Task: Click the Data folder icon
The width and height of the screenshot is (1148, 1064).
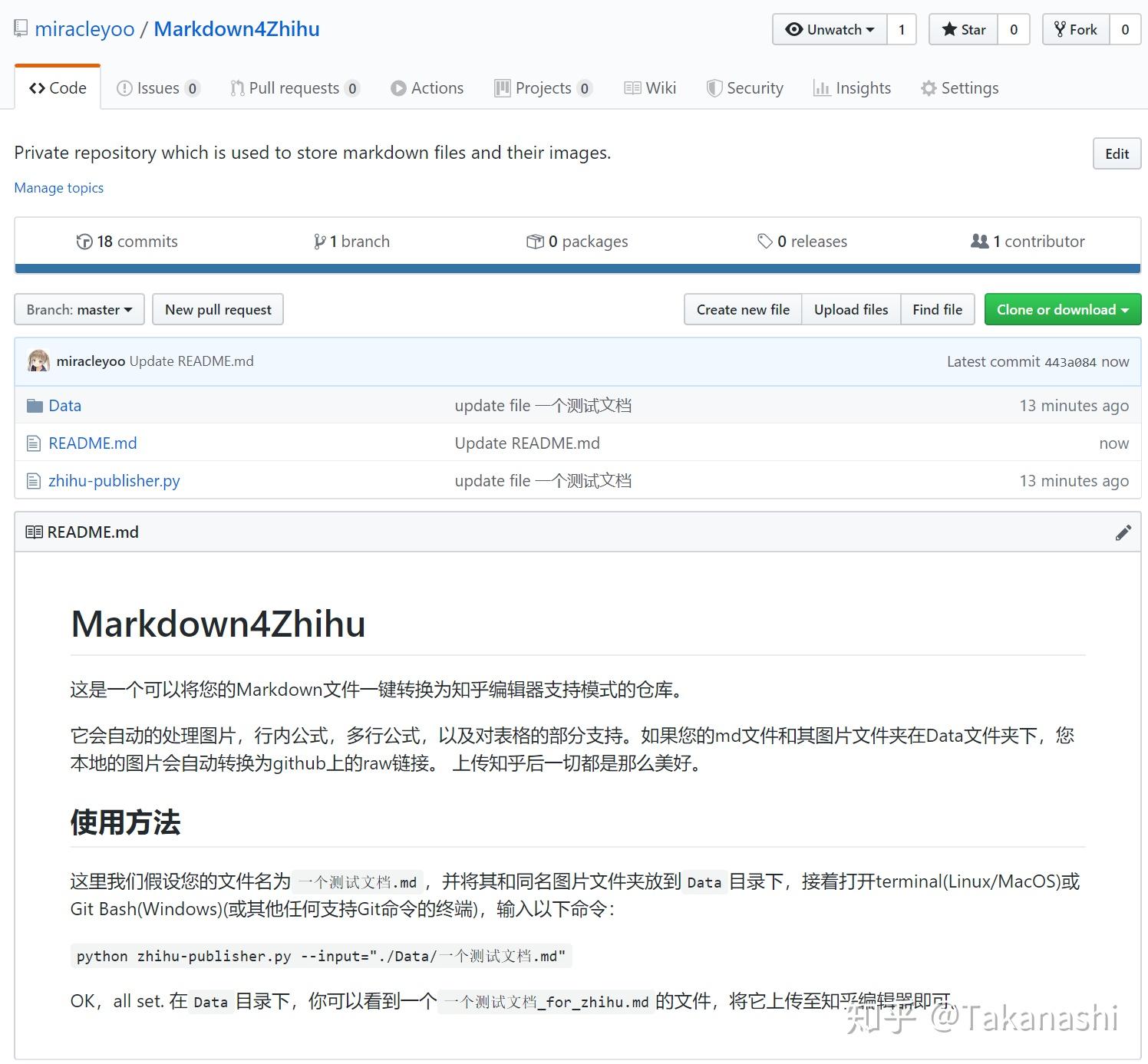Action: coord(35,406)
